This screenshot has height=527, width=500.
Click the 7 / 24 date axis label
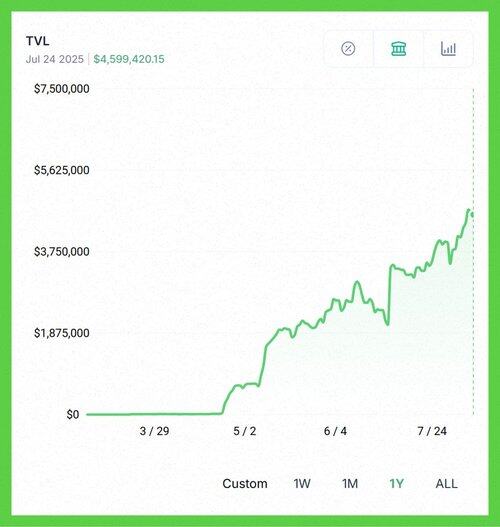(x=432, y=431)
